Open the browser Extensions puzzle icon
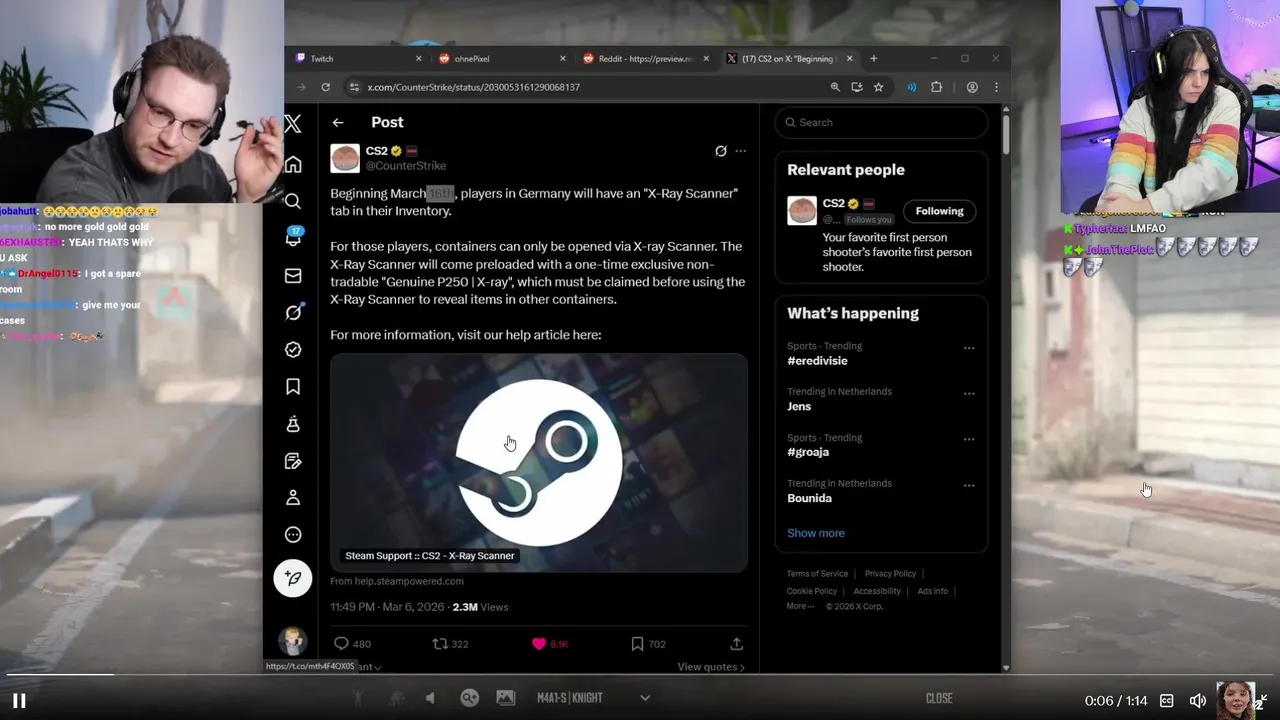Viewport: 1280px width, 720px height. (x=936, y=87)
